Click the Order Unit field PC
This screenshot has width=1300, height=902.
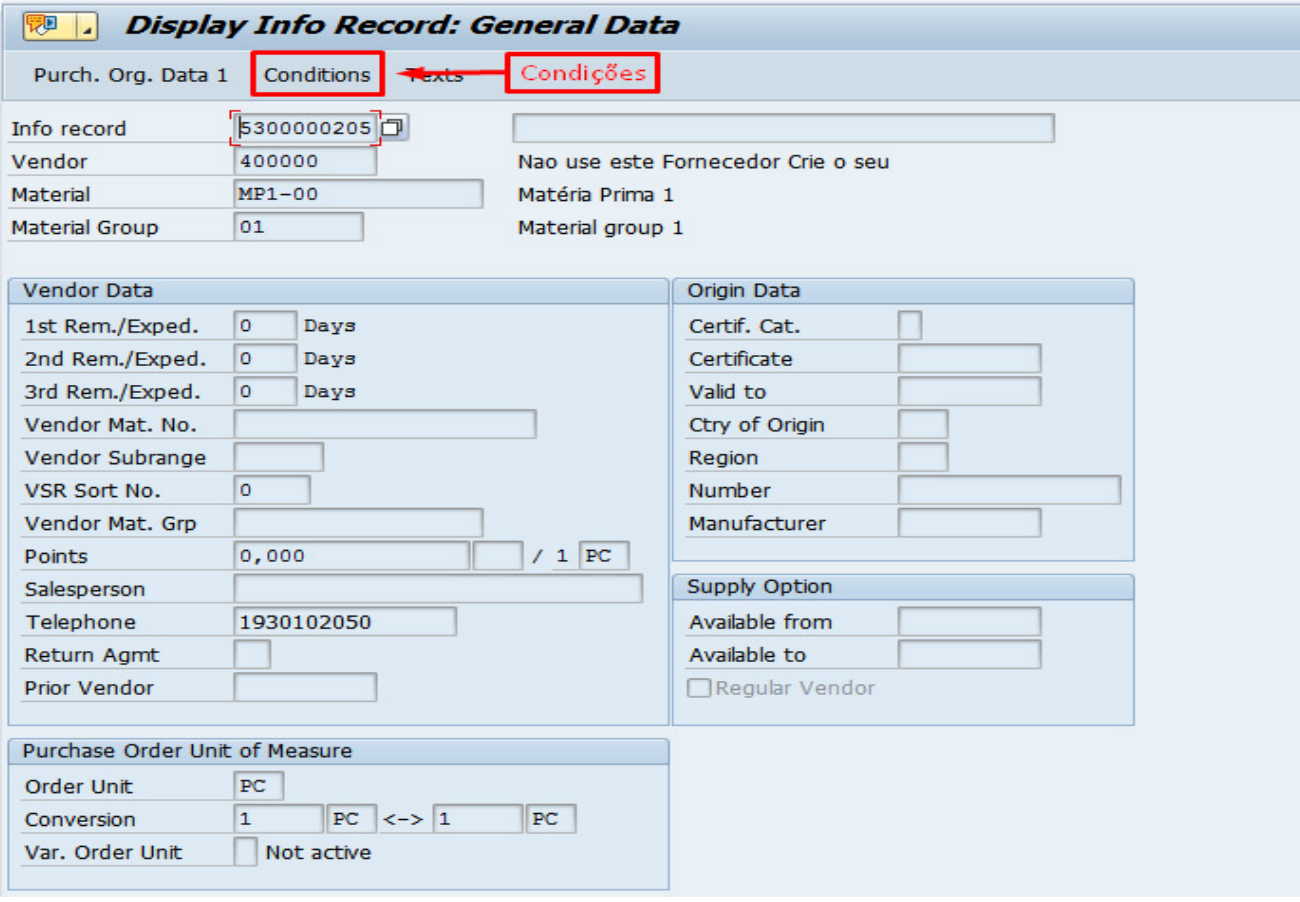point(258,786)
